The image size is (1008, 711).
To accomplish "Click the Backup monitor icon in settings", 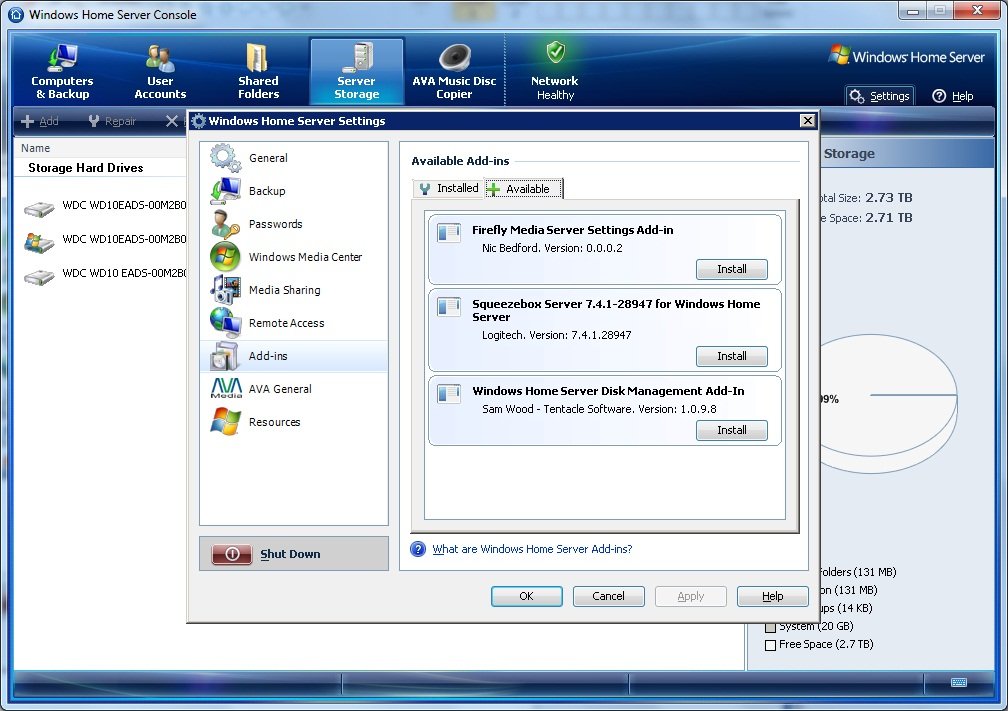I will pyautogui.click(x=226, y=191).
